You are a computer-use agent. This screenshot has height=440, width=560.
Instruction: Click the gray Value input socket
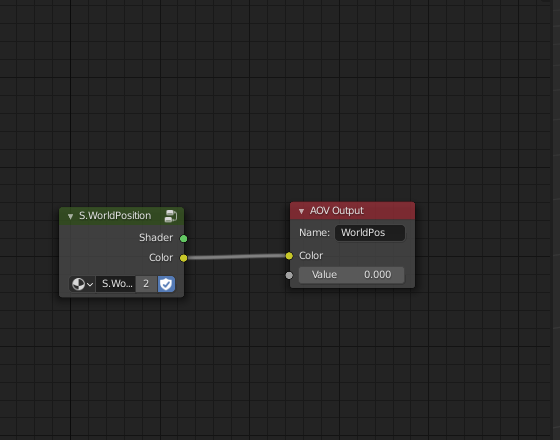point(289,275)
